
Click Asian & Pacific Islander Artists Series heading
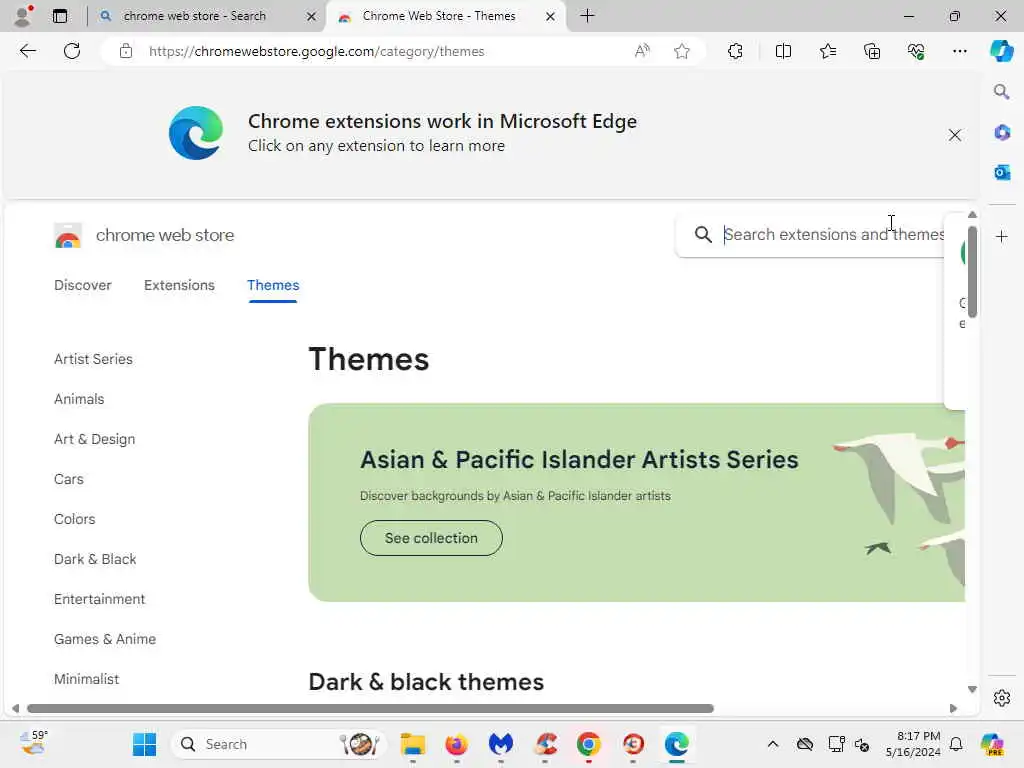point(579,460)
